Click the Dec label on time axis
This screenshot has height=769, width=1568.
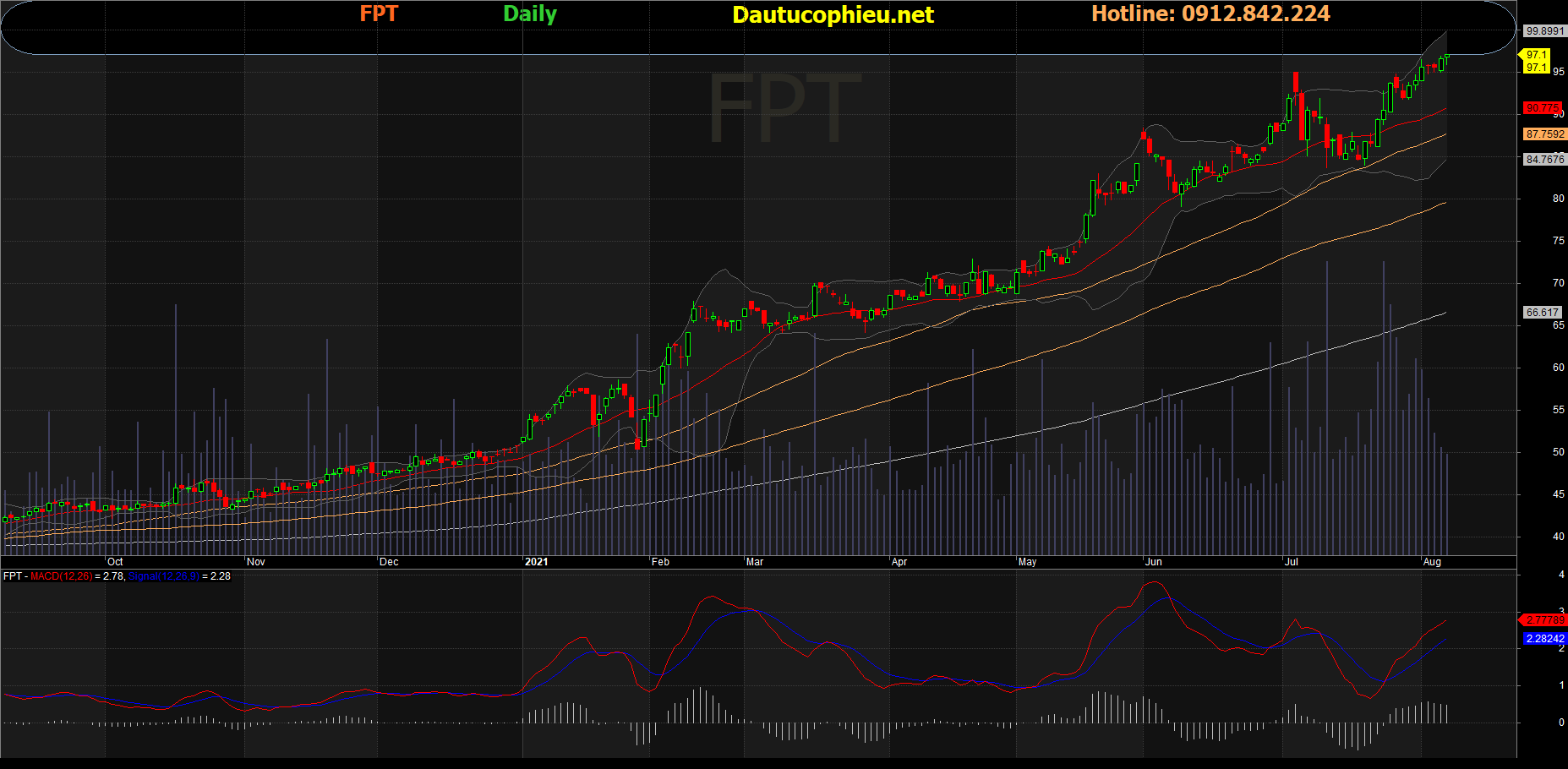click(389, 562)
